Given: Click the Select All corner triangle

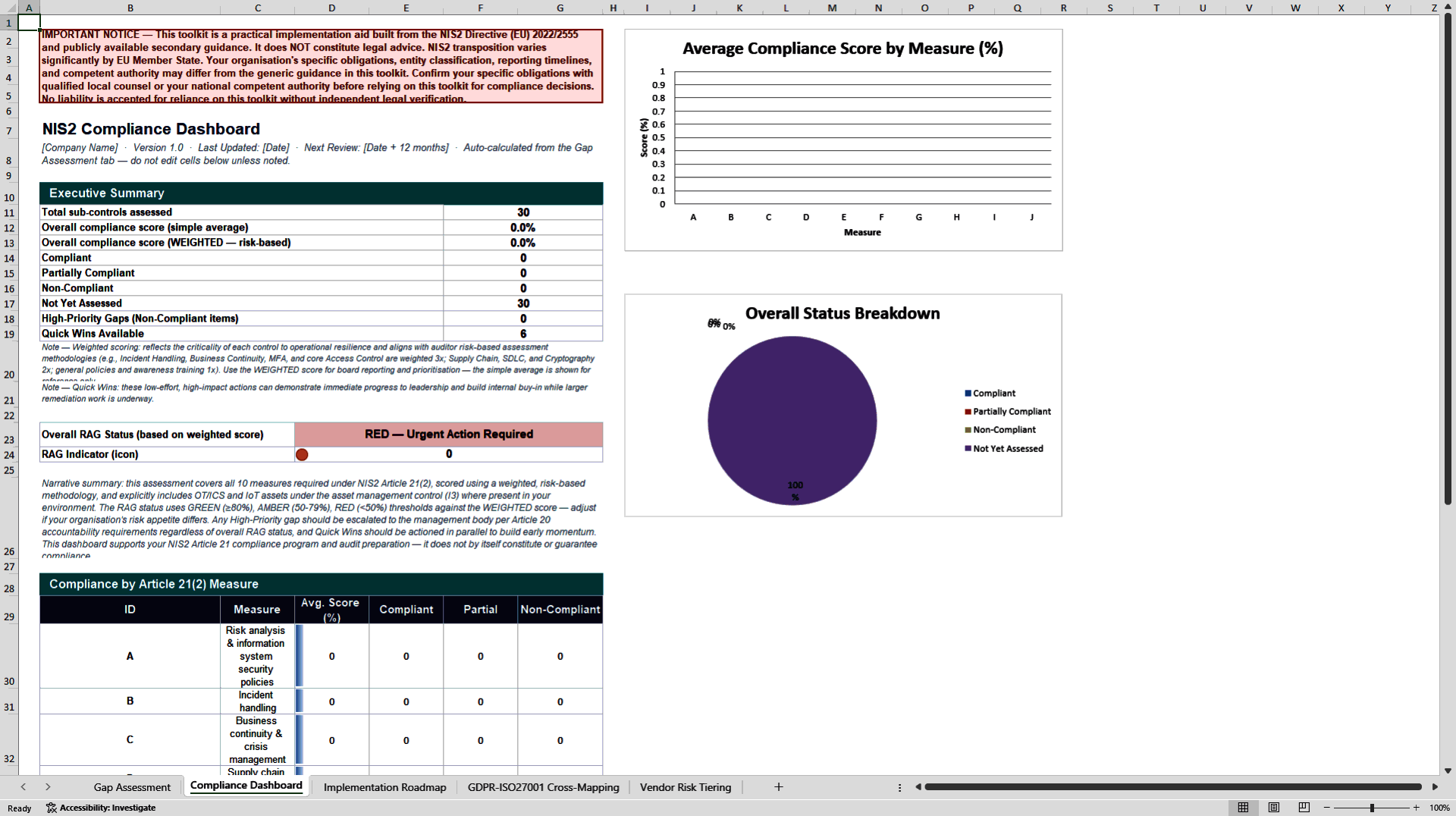Looking at the screenshot, I should [x=11, y=8].
